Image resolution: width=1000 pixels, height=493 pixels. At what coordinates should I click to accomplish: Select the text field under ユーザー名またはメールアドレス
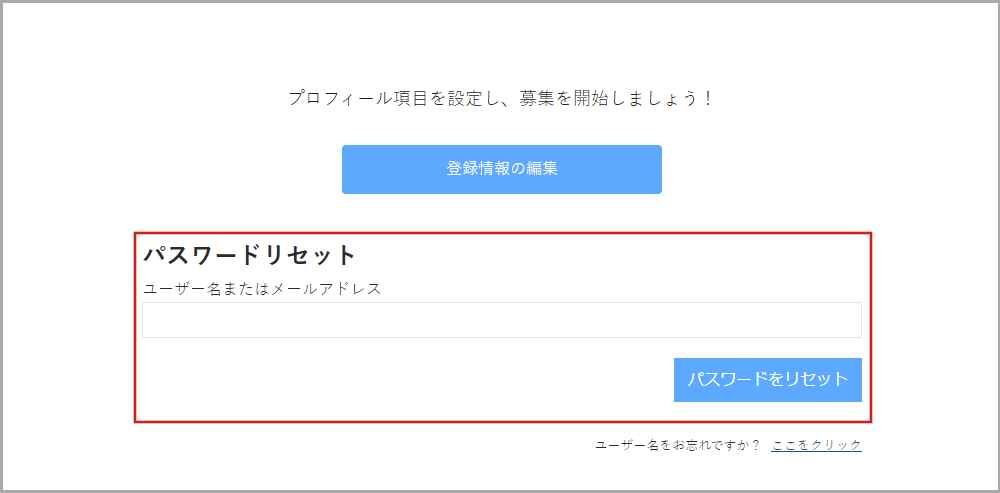[x=501, y=320]
